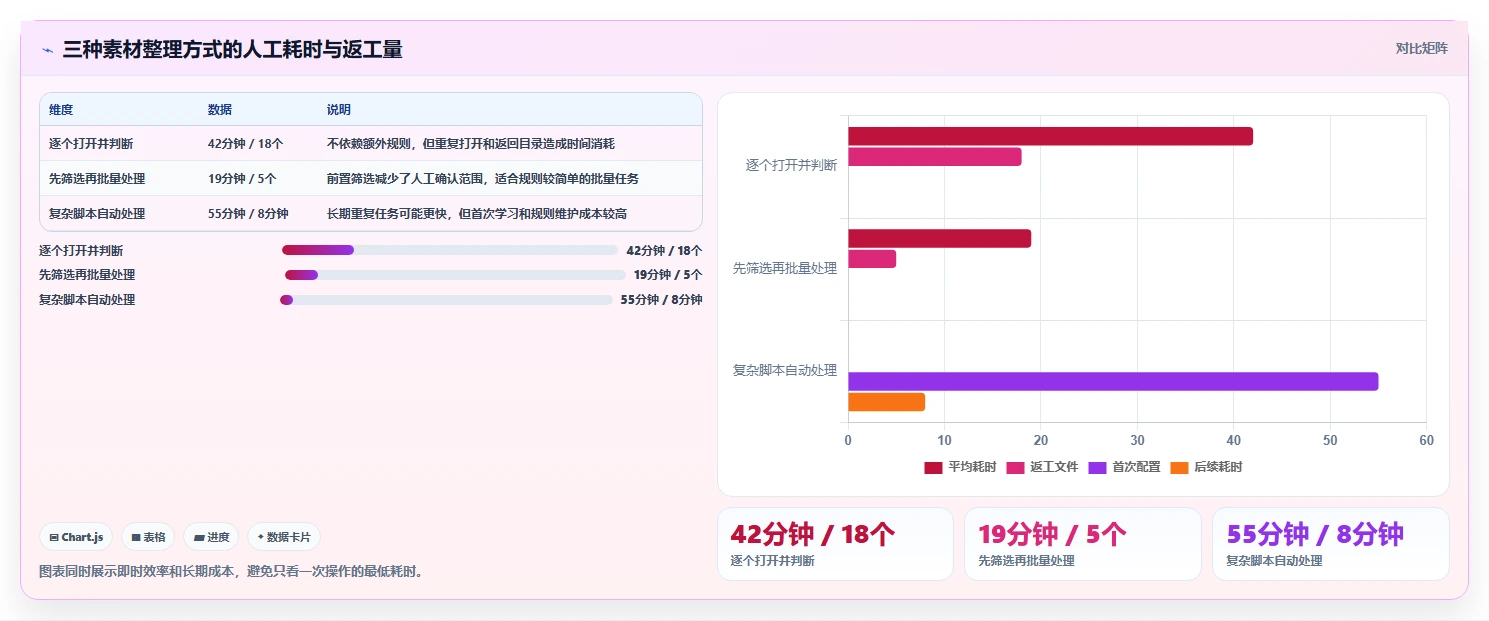Click the purple 55 bar for 复杂脚本自动处理
This screenshot has height=621, width=1489.
pyautogui.click(x=1113, y=382)
